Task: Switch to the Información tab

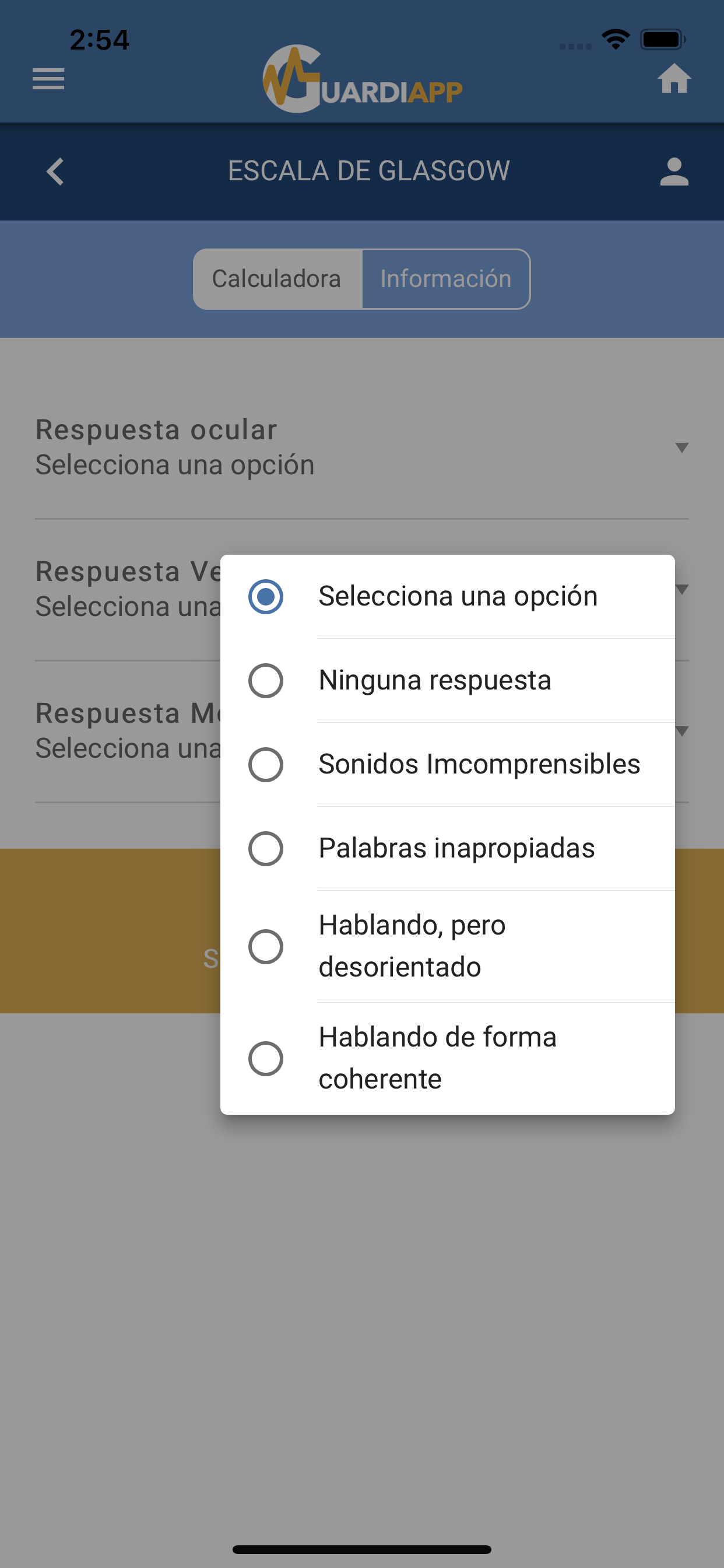Action: point(446,279)
